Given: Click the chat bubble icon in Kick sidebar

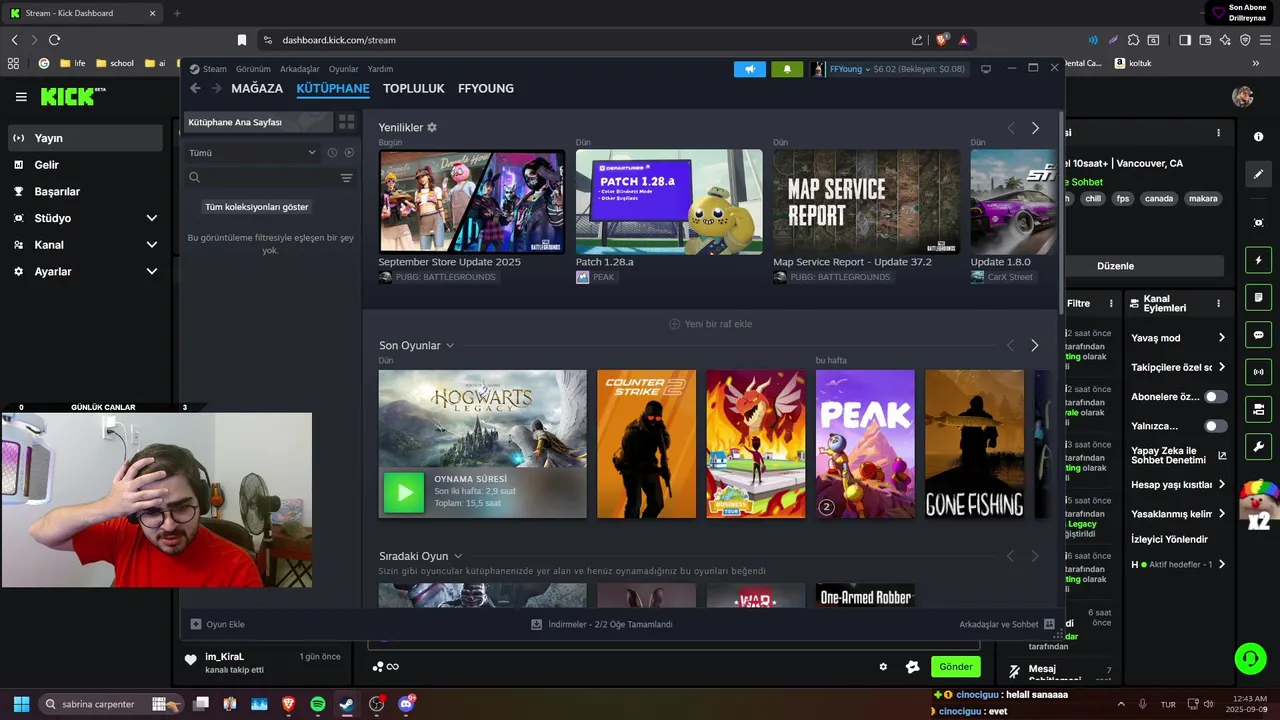Looking at the screenshot, I should point(1258,335).
